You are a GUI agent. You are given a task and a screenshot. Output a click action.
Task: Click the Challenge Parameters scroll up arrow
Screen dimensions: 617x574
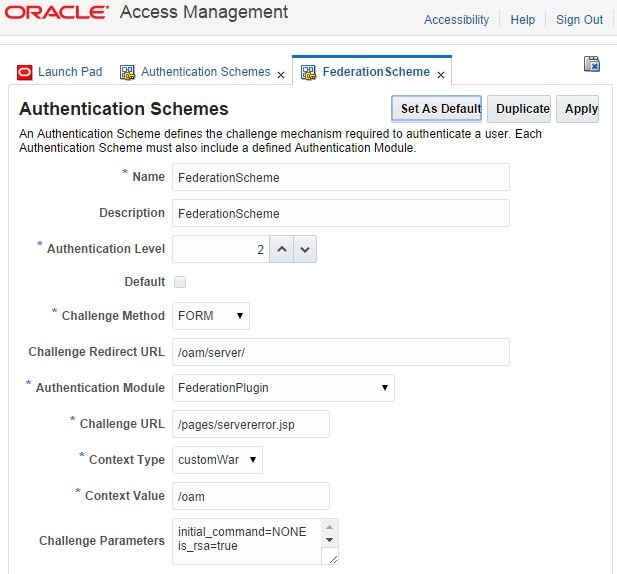pos(330,527)
